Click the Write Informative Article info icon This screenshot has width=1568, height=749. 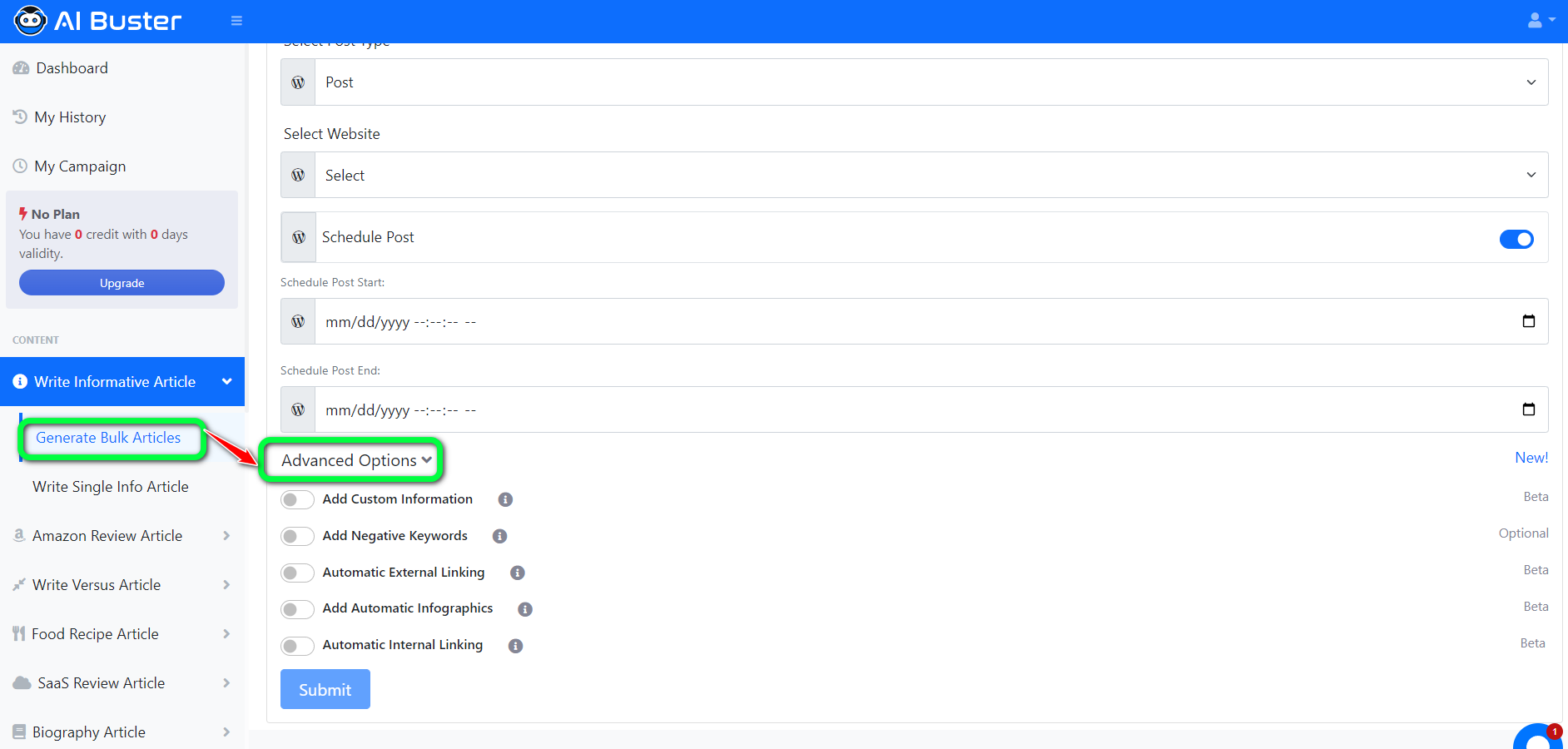point(20,381)
